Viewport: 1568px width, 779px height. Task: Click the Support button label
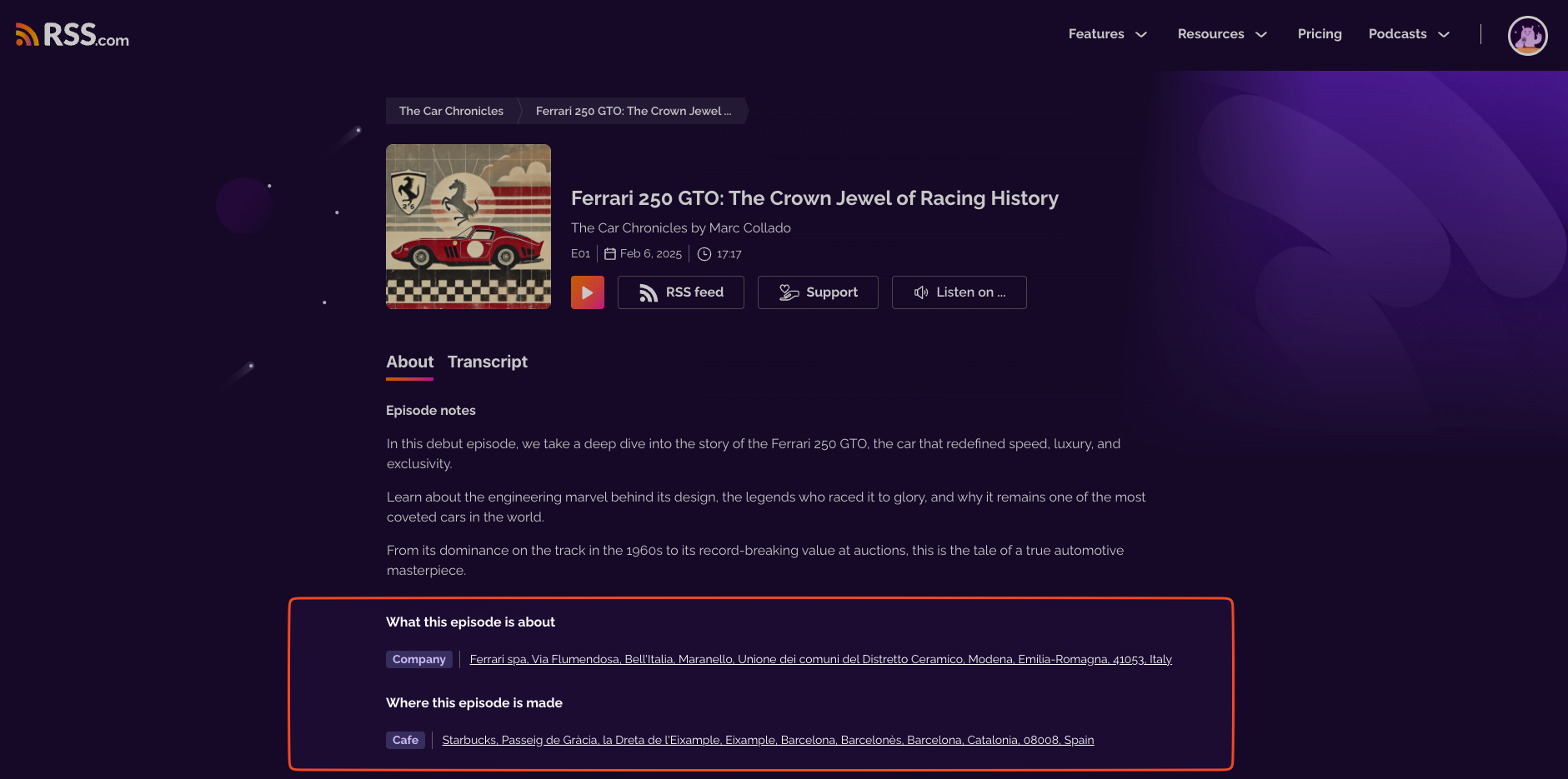[x=832, y=292]
